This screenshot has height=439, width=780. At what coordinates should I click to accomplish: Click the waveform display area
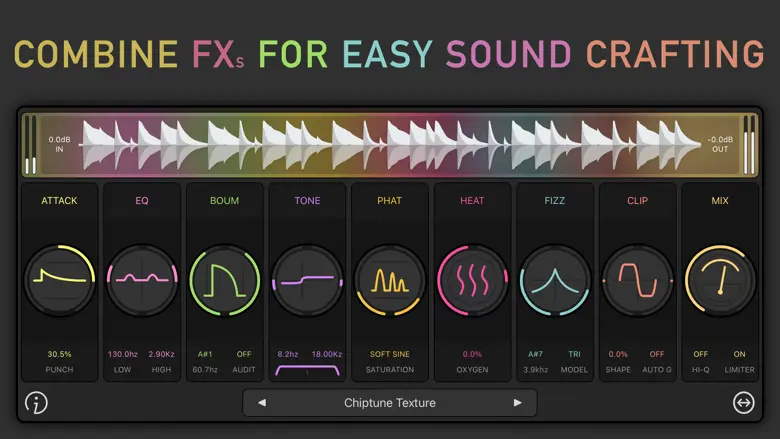(390, 144)
